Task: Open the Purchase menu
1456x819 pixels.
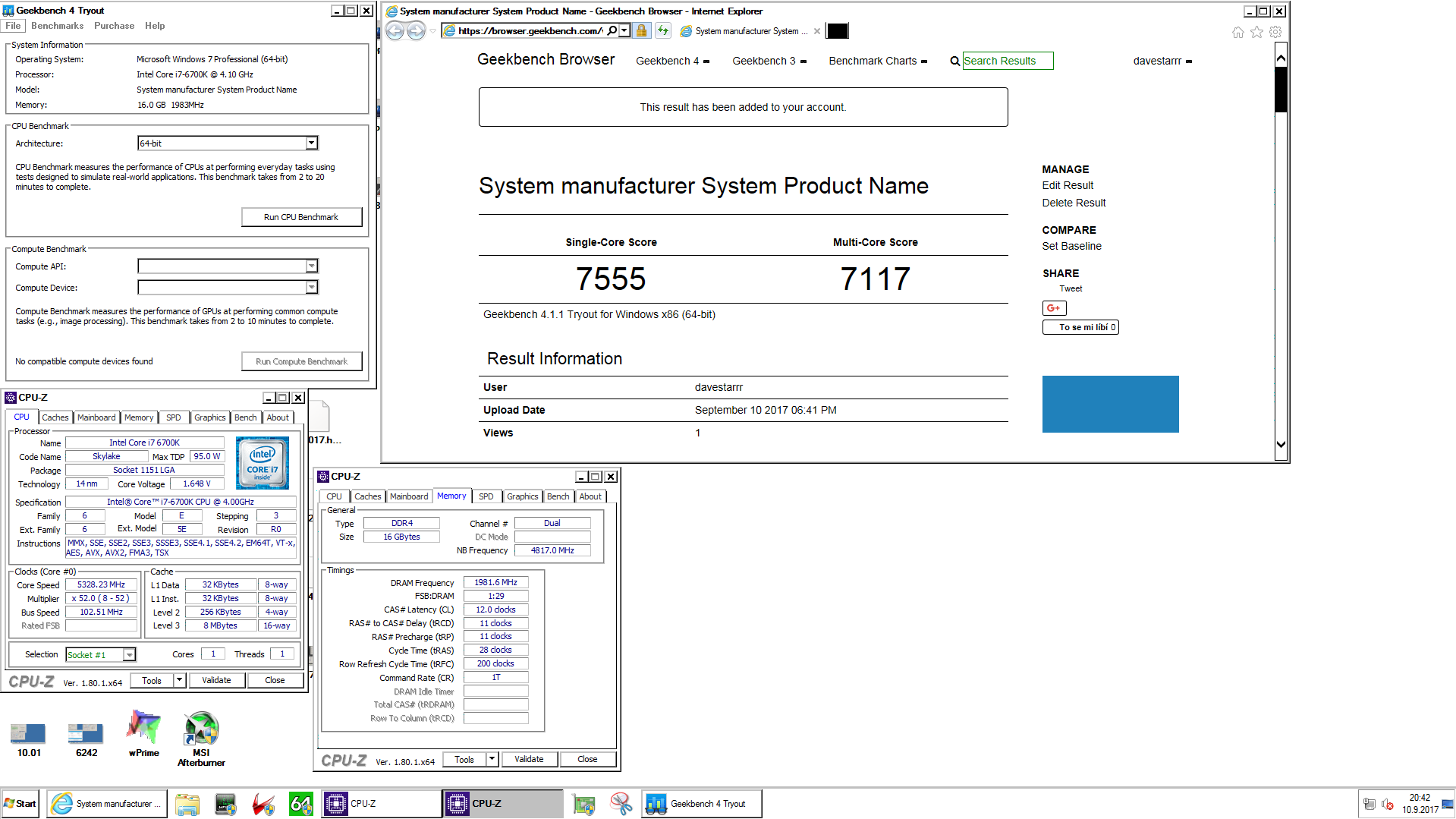Action: [114, 26]
